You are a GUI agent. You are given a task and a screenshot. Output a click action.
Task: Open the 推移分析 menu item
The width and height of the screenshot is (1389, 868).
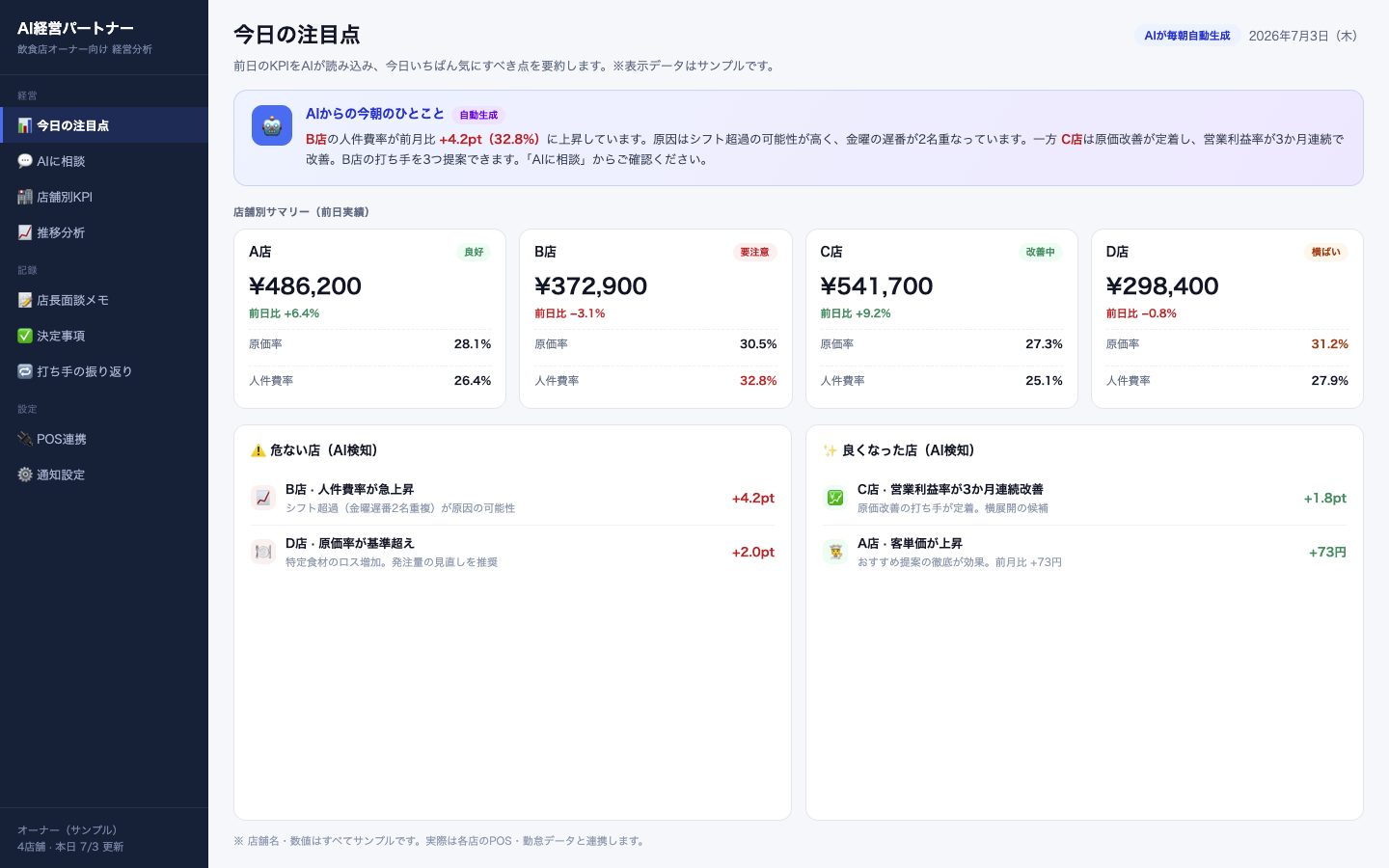click(x=104, y=232)
